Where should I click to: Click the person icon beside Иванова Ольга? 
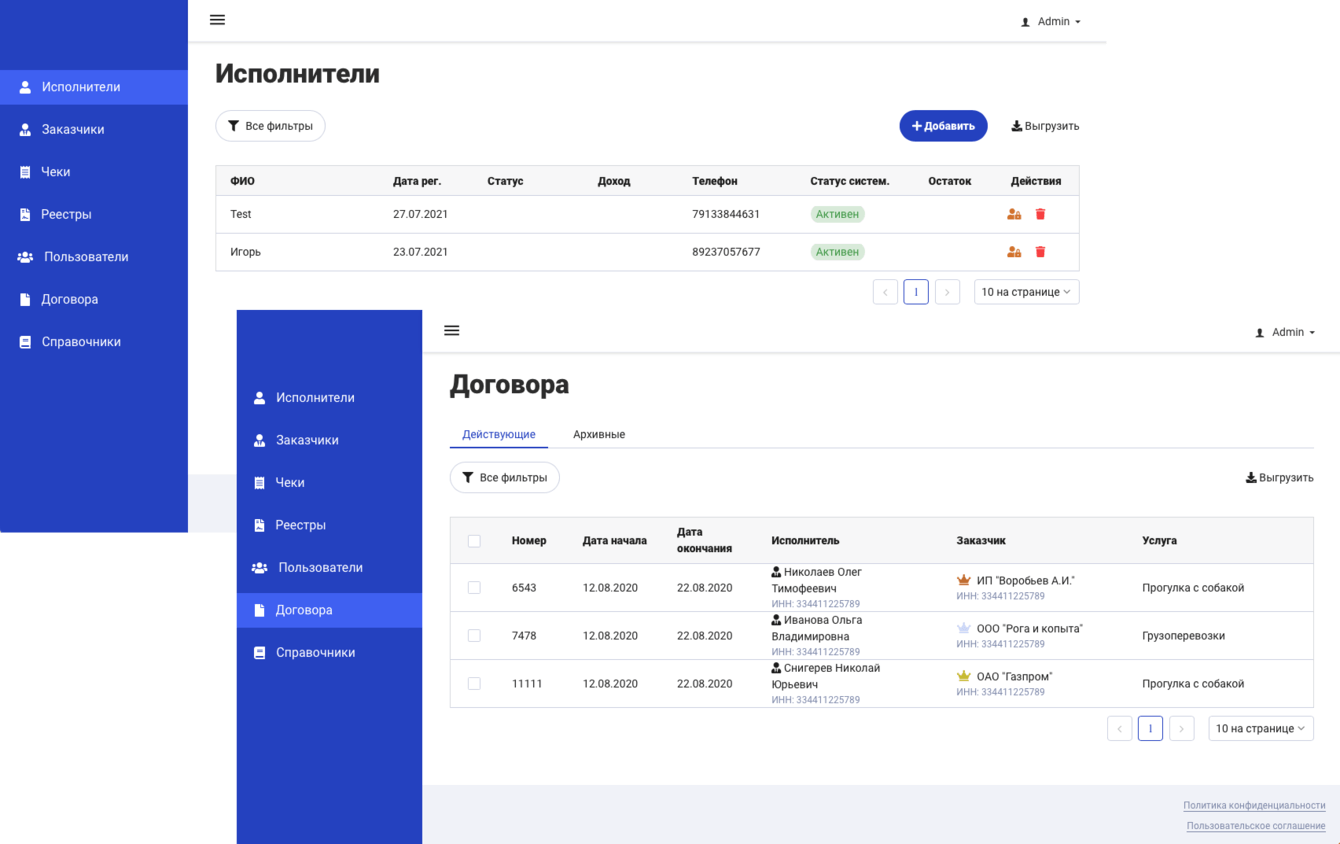[x=776, y=620]
